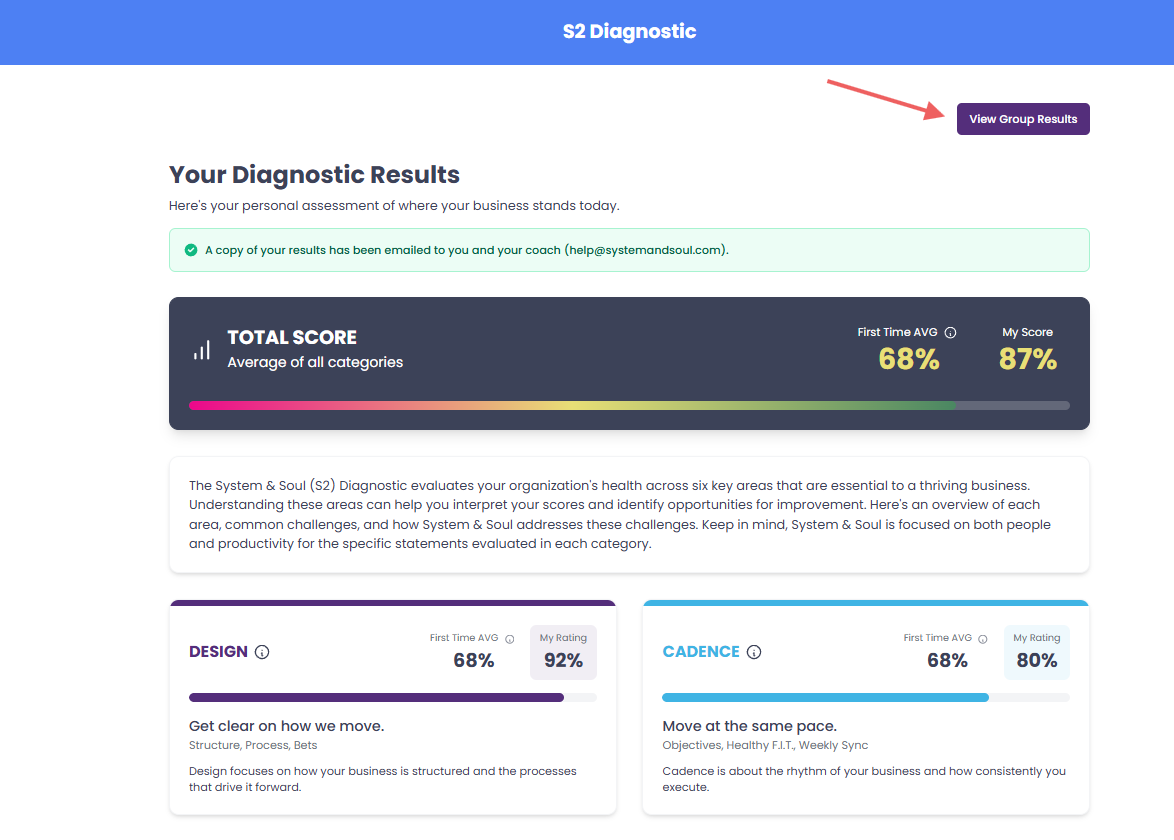Click the CADENCE category heading
1174x840 pixels.
tap(701, 652)
